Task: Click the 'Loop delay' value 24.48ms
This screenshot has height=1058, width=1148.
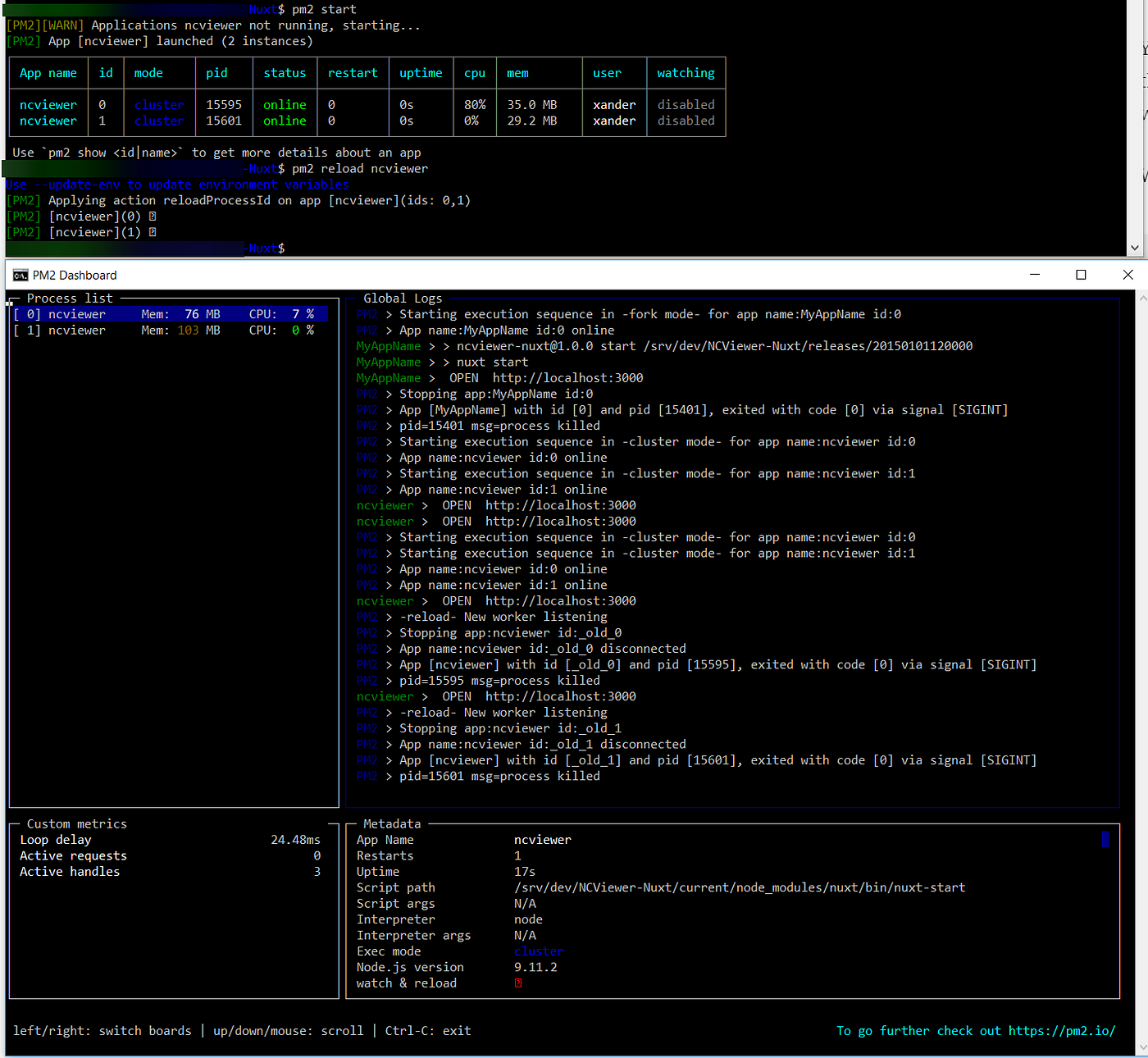Action: (296, 840)
